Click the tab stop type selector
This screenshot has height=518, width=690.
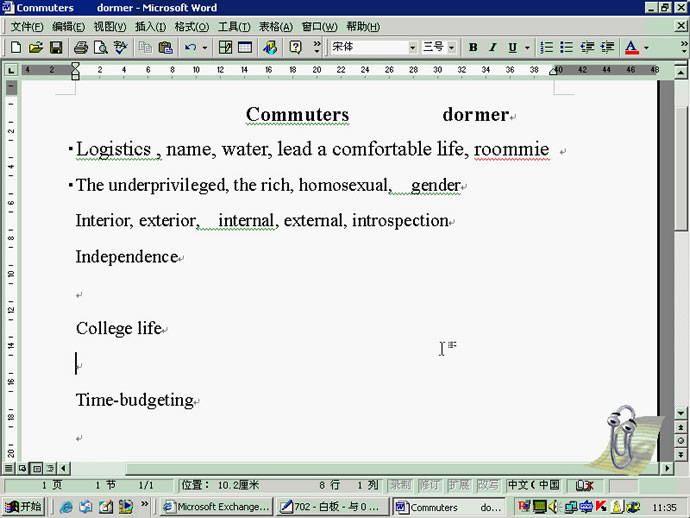(11, 70)
